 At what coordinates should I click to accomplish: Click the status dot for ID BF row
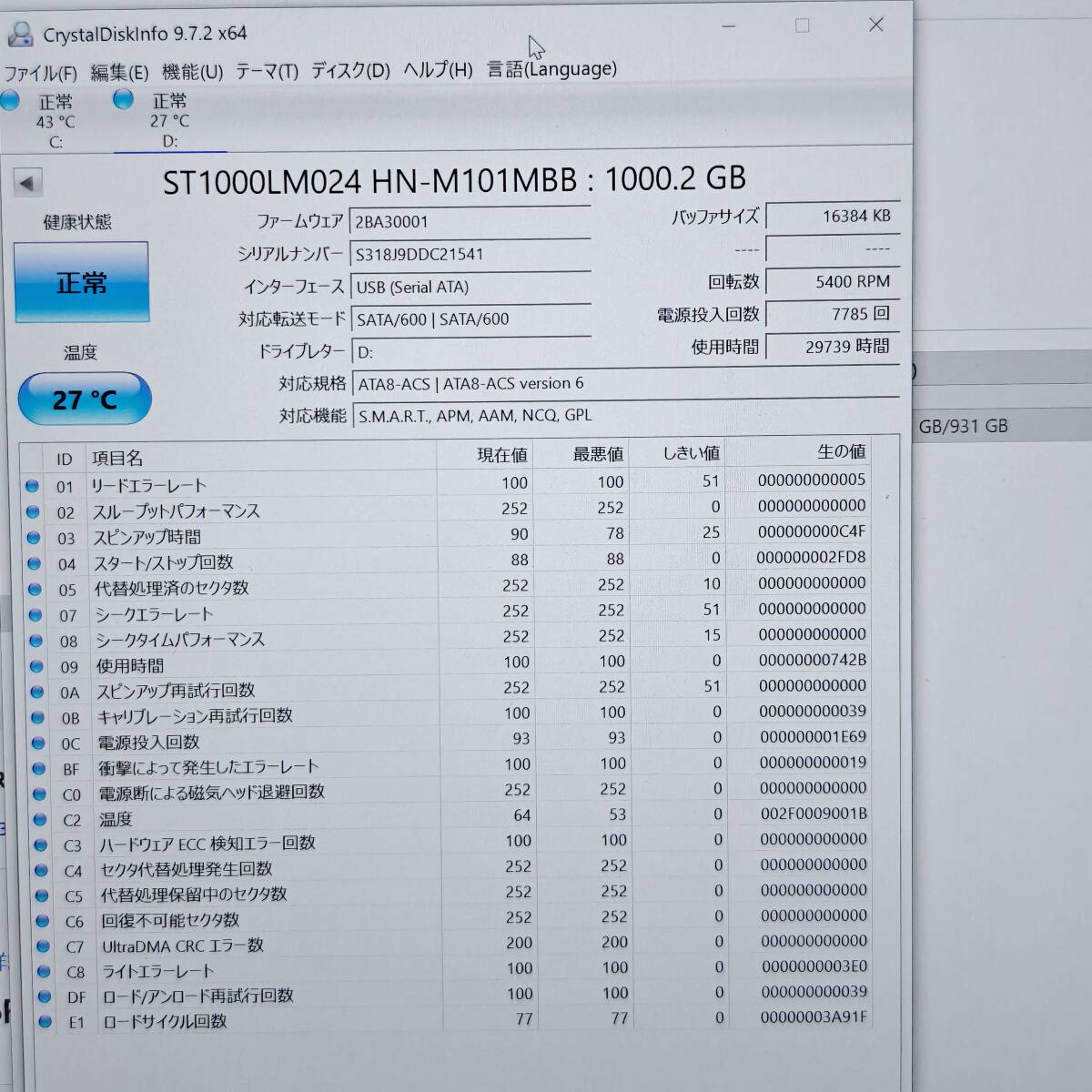click(39, 769)
